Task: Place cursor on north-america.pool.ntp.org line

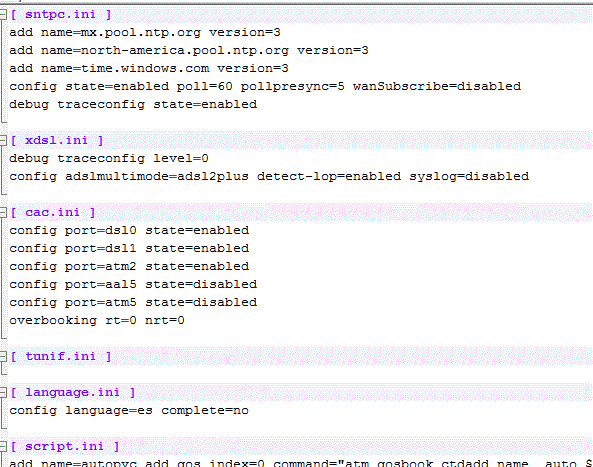Action: (189, 51)
